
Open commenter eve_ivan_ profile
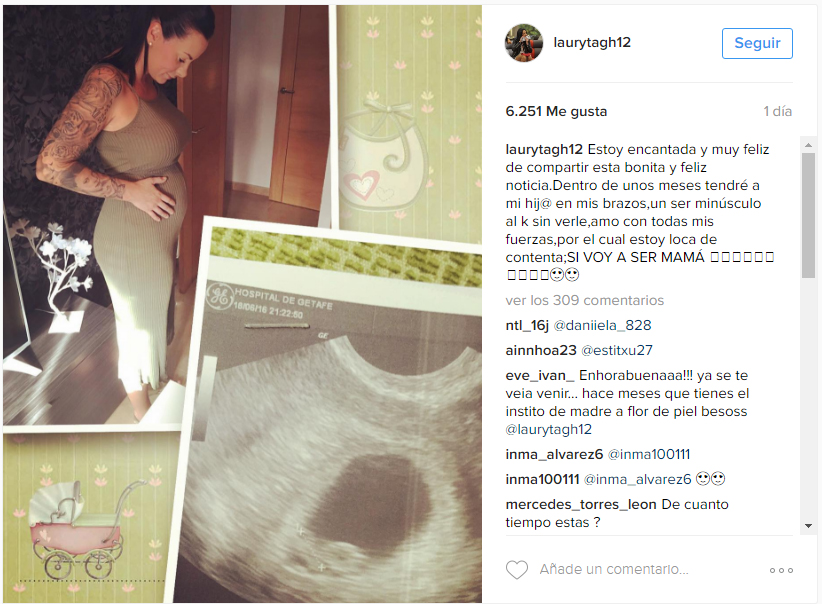point(540,375)
